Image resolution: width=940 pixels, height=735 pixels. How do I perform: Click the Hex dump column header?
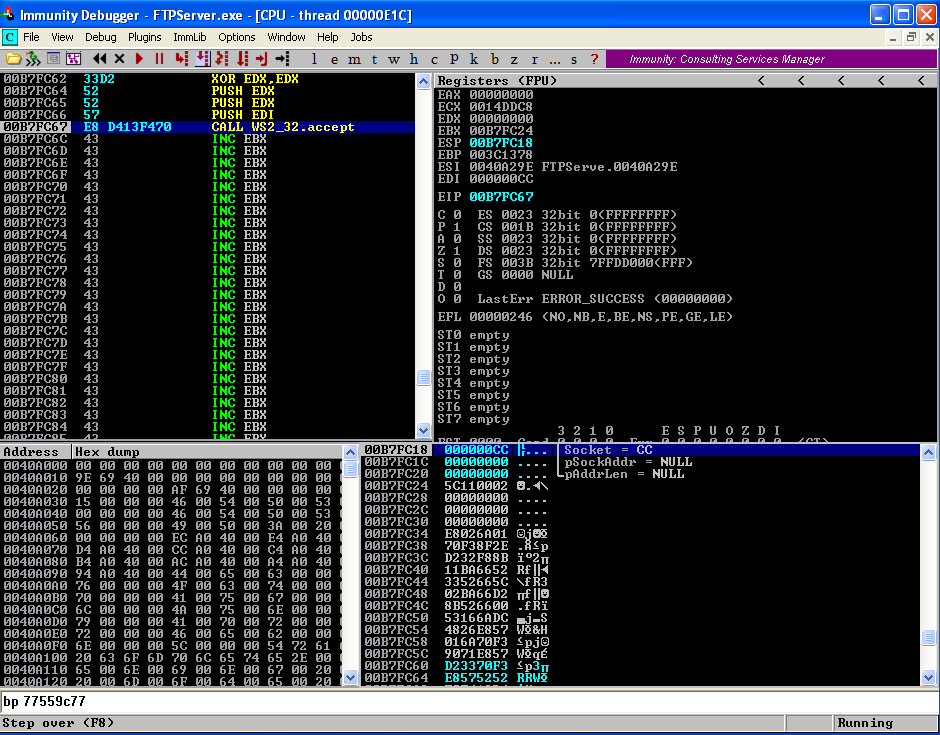tap(207, 452)
